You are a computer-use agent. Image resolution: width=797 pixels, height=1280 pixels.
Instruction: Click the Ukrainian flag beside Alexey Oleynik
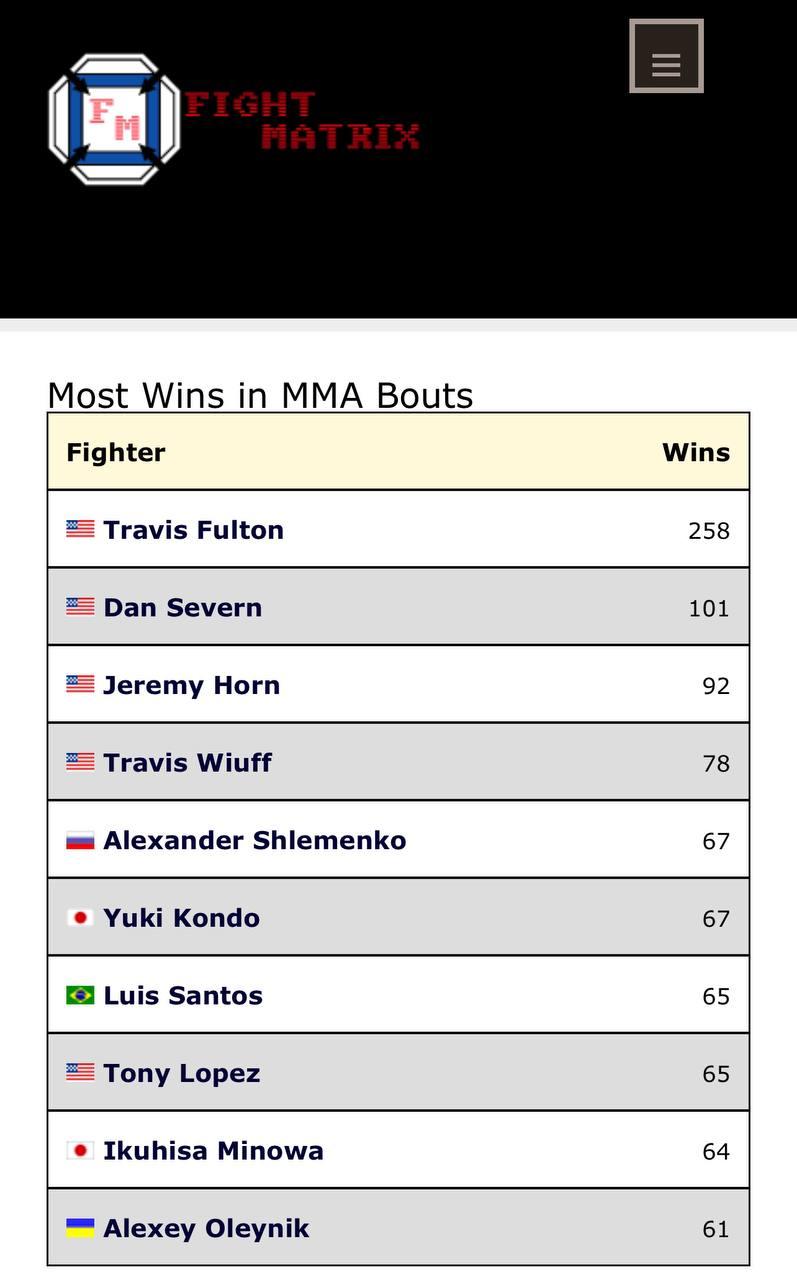[x=80, y=1228]
